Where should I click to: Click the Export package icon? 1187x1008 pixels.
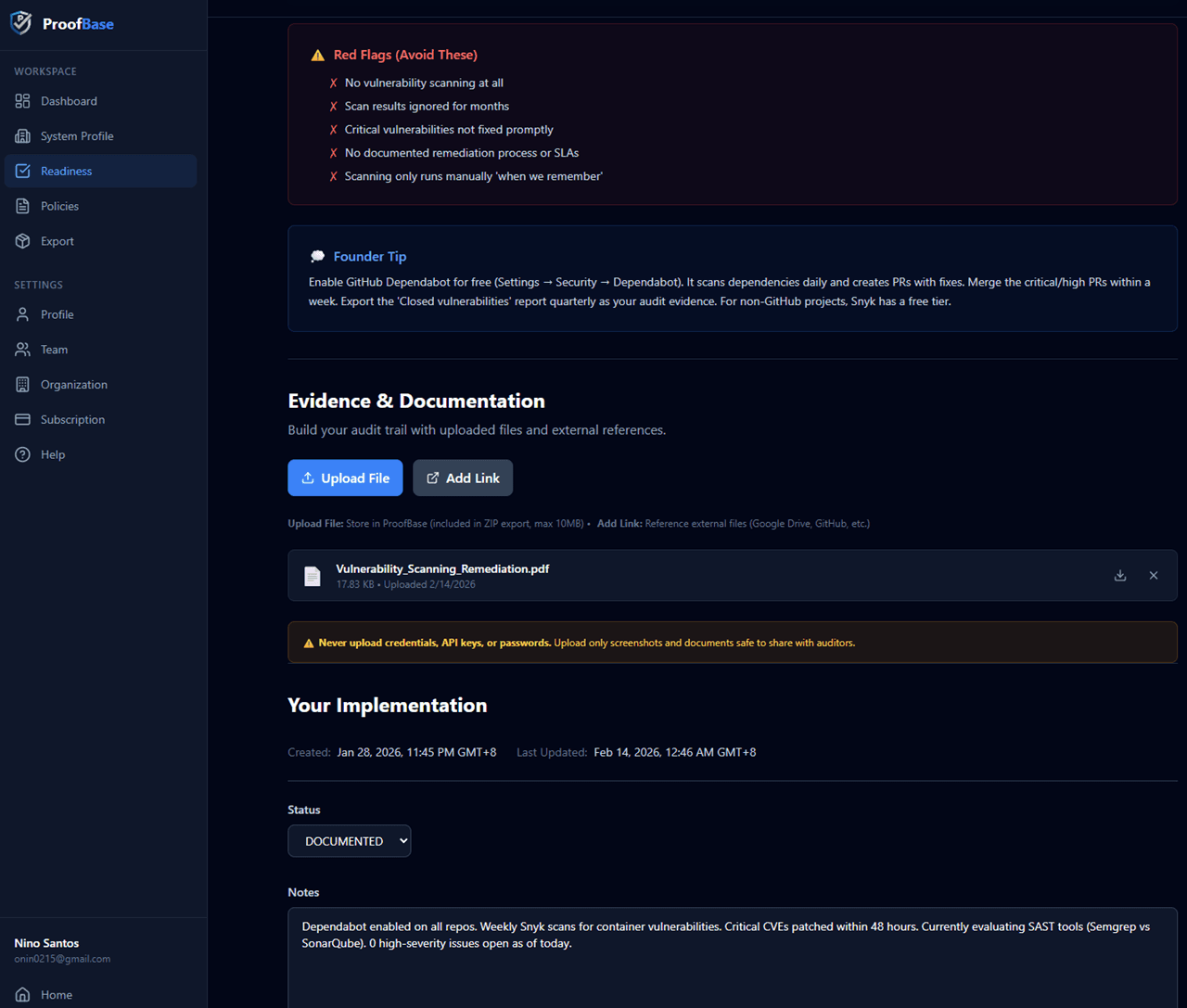[x=22, y=240]
